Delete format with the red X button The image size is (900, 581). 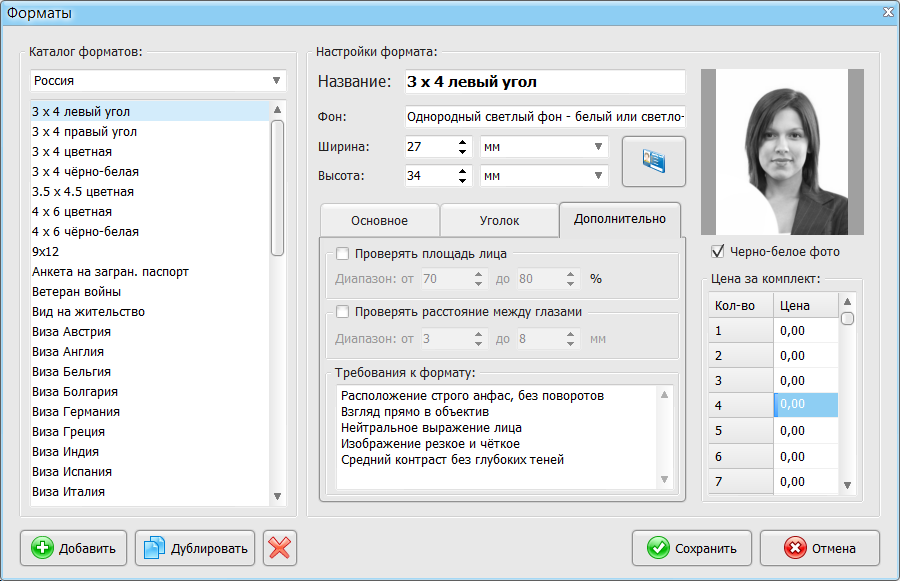coord(280,548)
